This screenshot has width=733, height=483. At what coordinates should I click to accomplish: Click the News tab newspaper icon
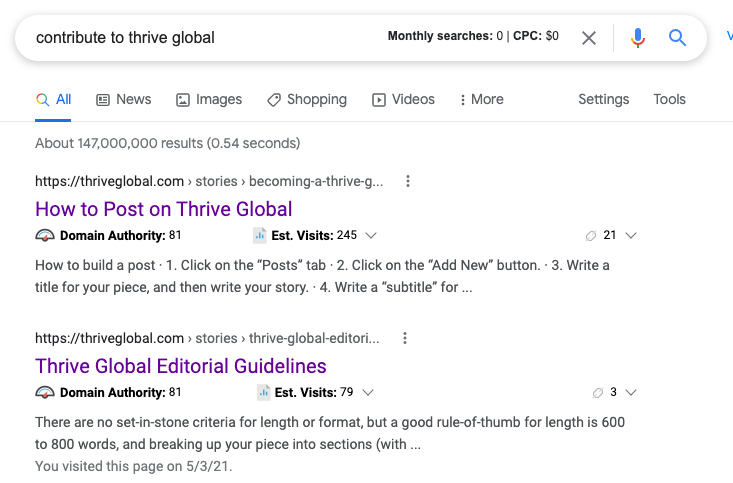click(x=103, y=100)
